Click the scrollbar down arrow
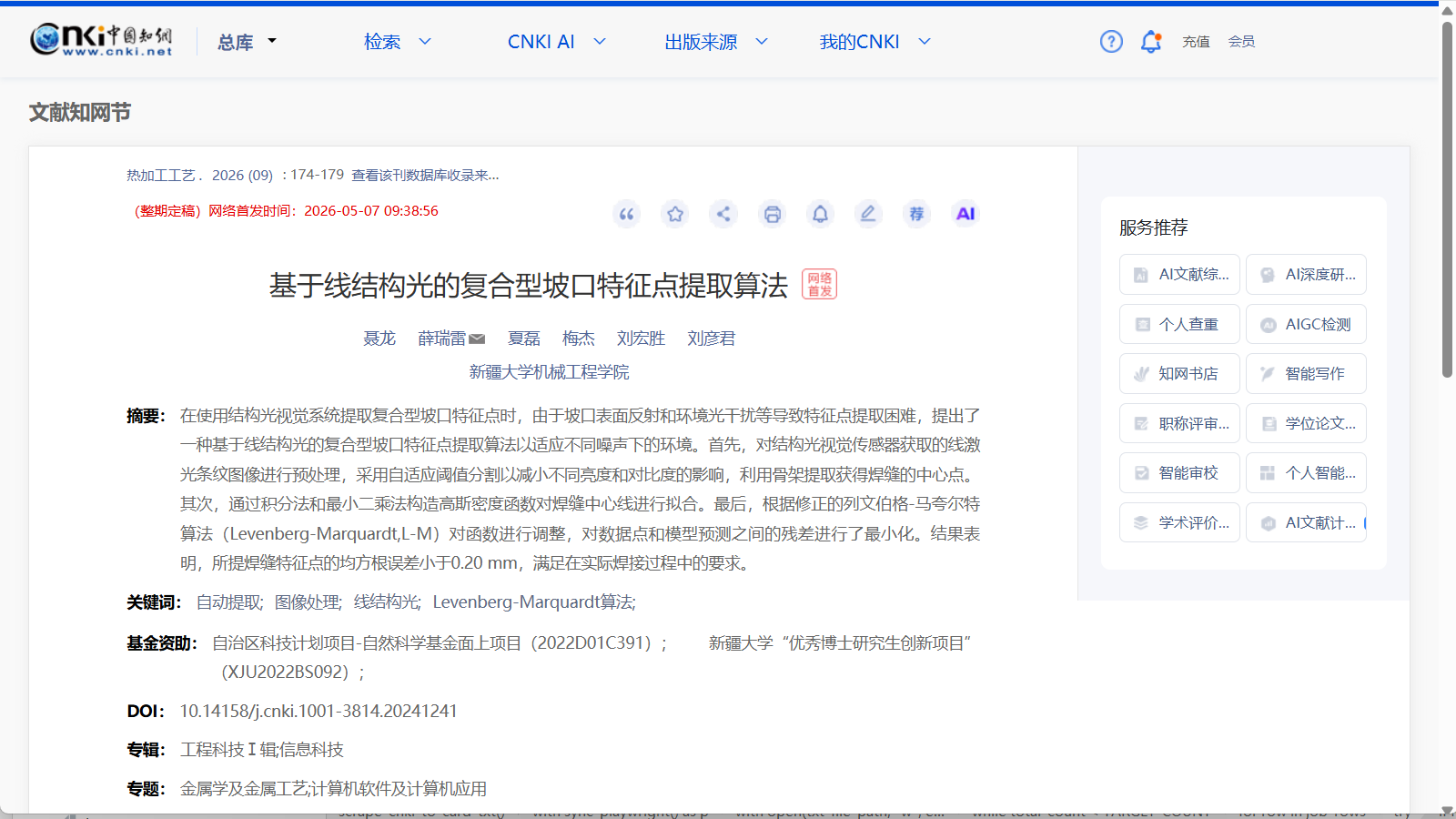This screenshot has width=1456, height=819. coord(1447,810)
